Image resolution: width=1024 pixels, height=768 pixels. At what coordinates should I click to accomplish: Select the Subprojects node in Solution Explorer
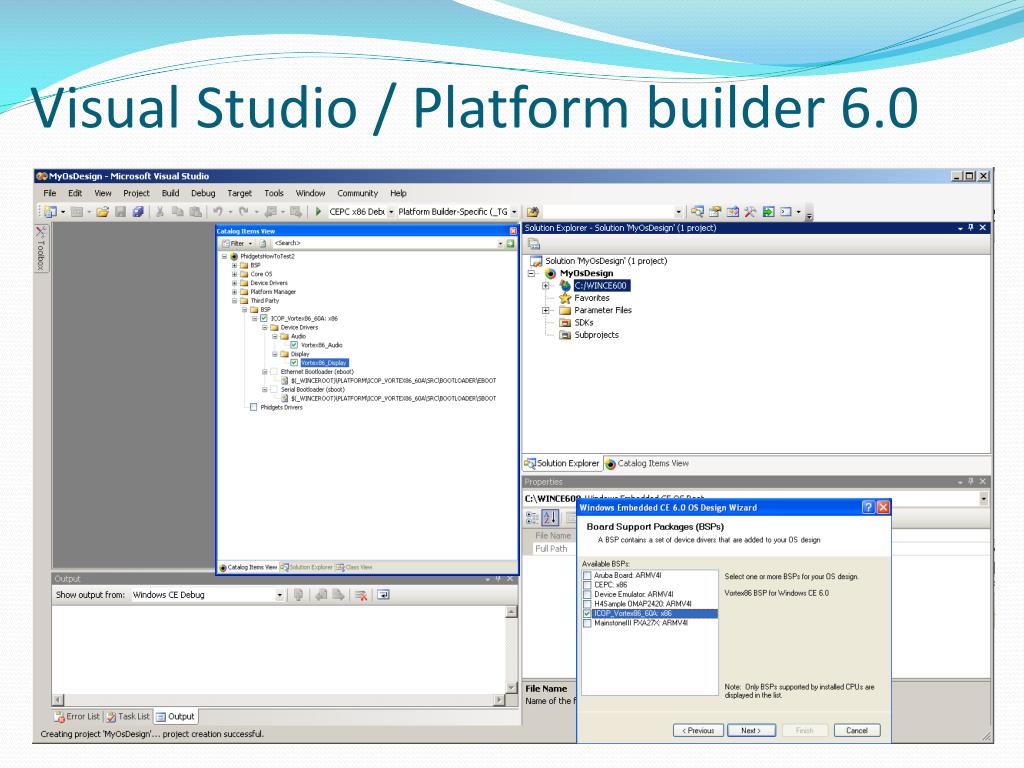click(x=596, y=335)
